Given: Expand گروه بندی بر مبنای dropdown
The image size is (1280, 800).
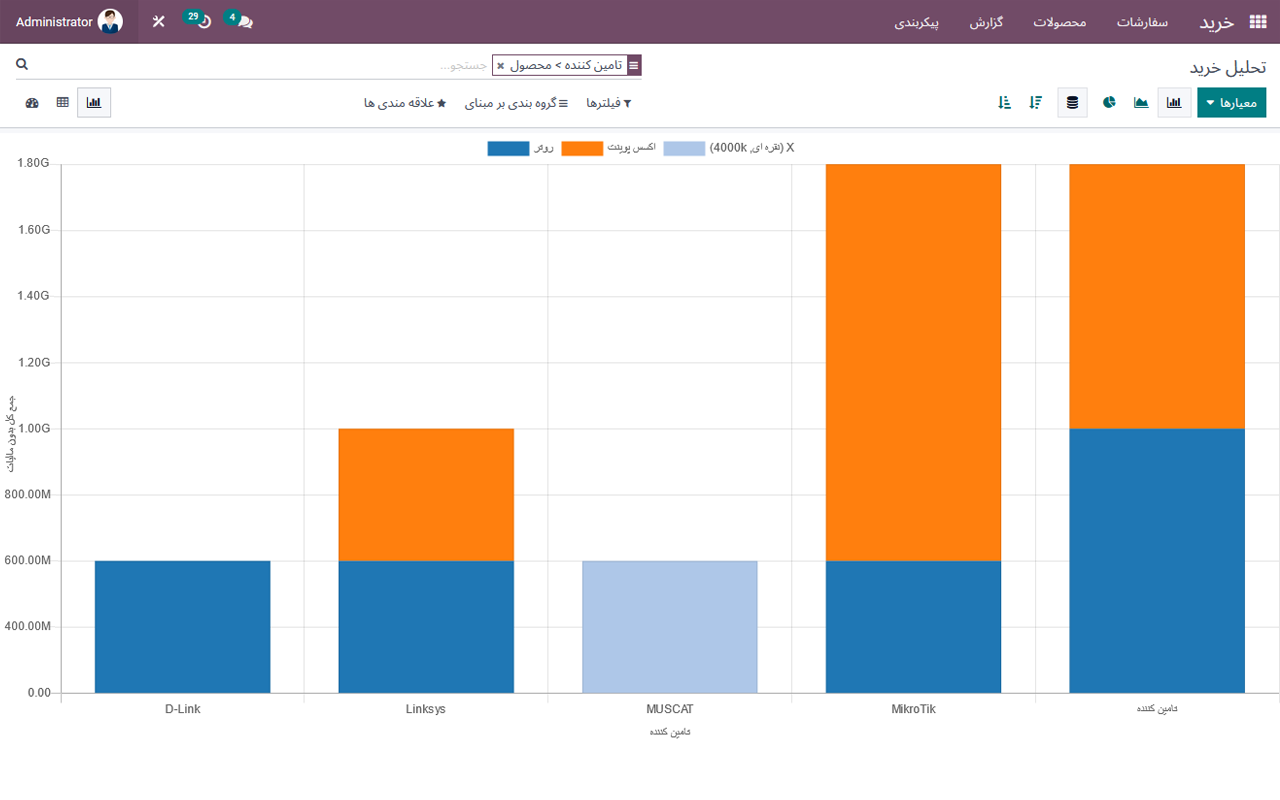Looking at the screenshot, I should click(516, 103).
